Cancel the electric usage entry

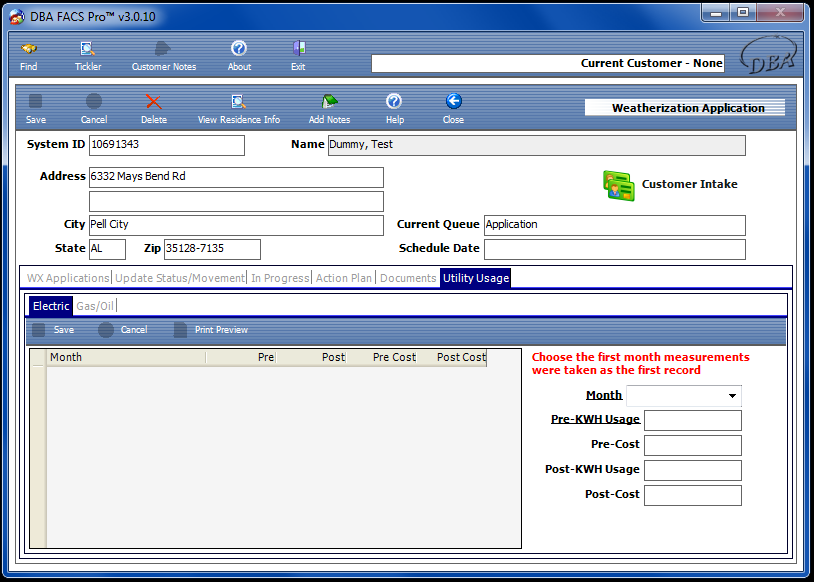[123, 330]
